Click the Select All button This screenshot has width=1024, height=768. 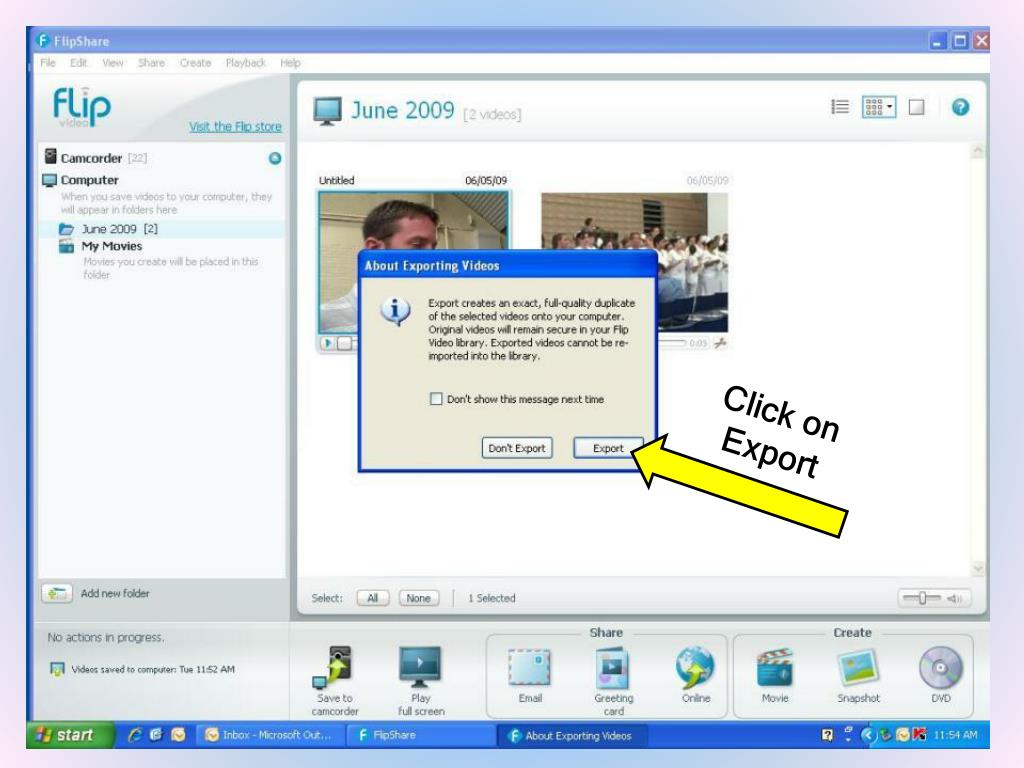click(373, 598)
